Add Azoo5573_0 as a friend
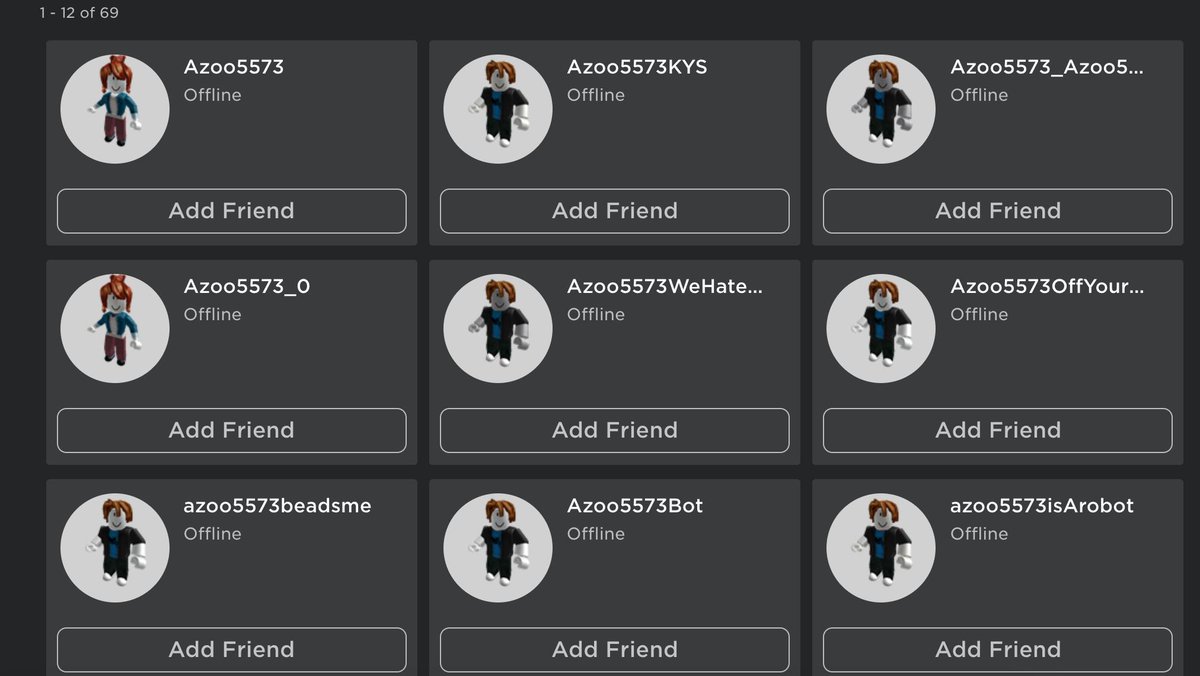Screen dimensions: 1200x676 point(232,430)
